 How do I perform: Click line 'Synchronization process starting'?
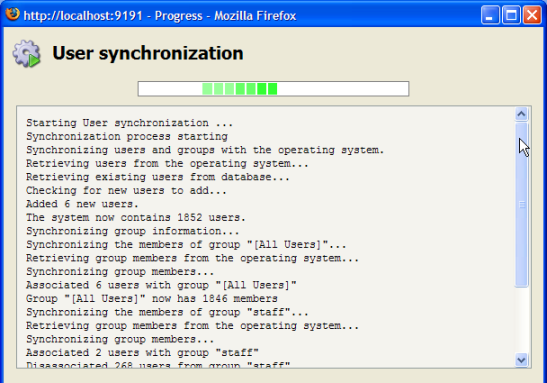[127, 136]
